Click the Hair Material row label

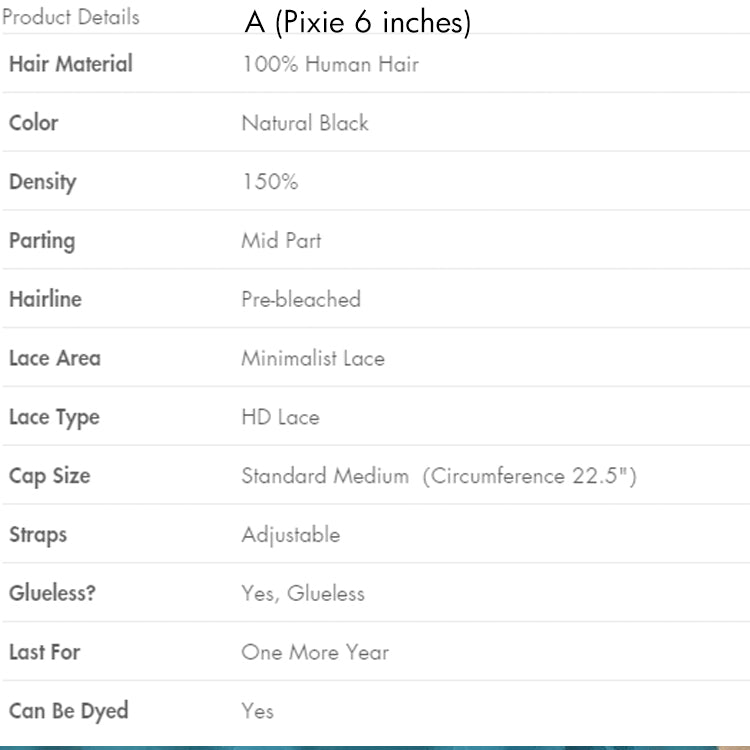point(71,64)
